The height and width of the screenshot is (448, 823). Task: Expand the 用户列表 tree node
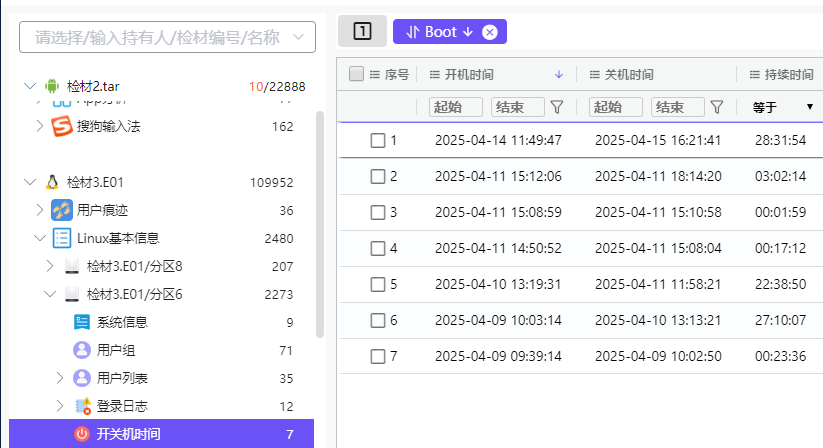click(60, 378)
